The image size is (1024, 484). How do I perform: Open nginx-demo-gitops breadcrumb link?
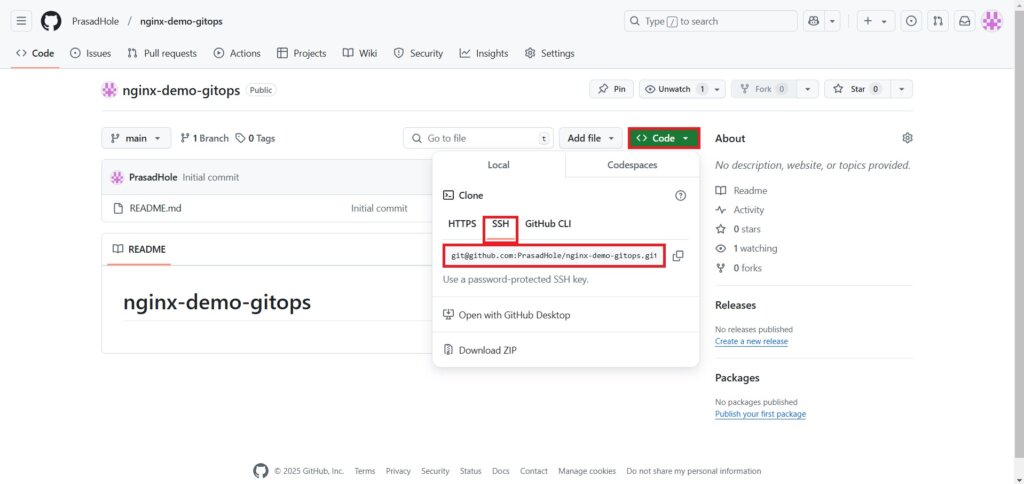[181, 21]
